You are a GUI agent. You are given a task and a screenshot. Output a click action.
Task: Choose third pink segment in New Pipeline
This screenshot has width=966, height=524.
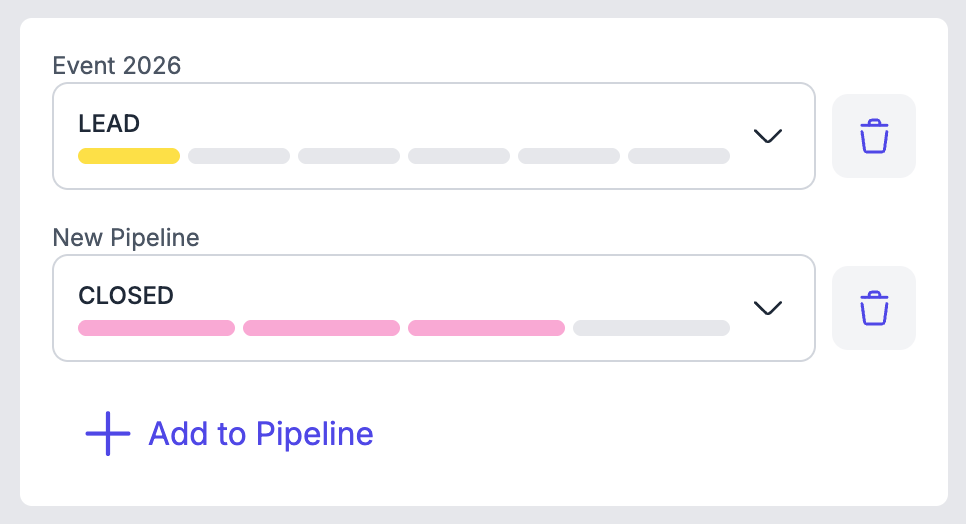click(486, 328)
